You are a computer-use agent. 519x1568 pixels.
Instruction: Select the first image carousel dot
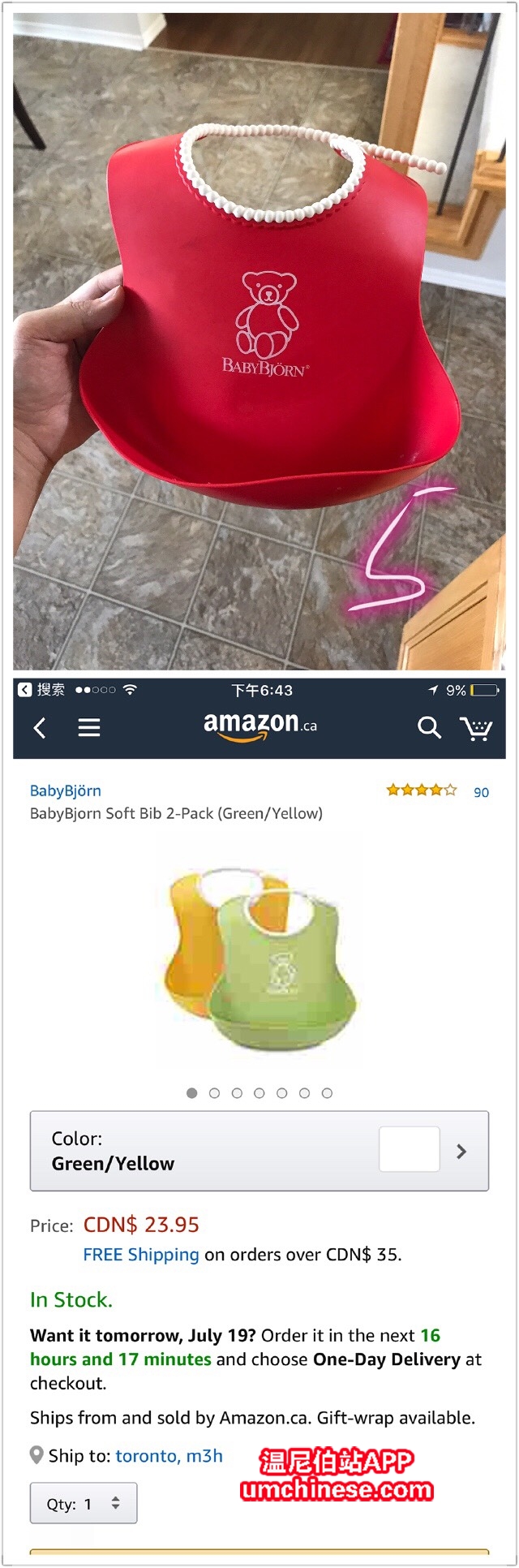[192, 1093]
